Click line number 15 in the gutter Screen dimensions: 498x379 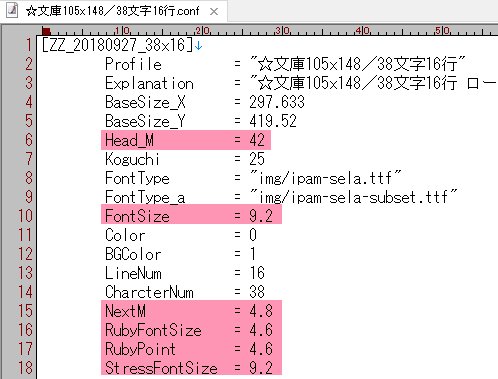25,311
